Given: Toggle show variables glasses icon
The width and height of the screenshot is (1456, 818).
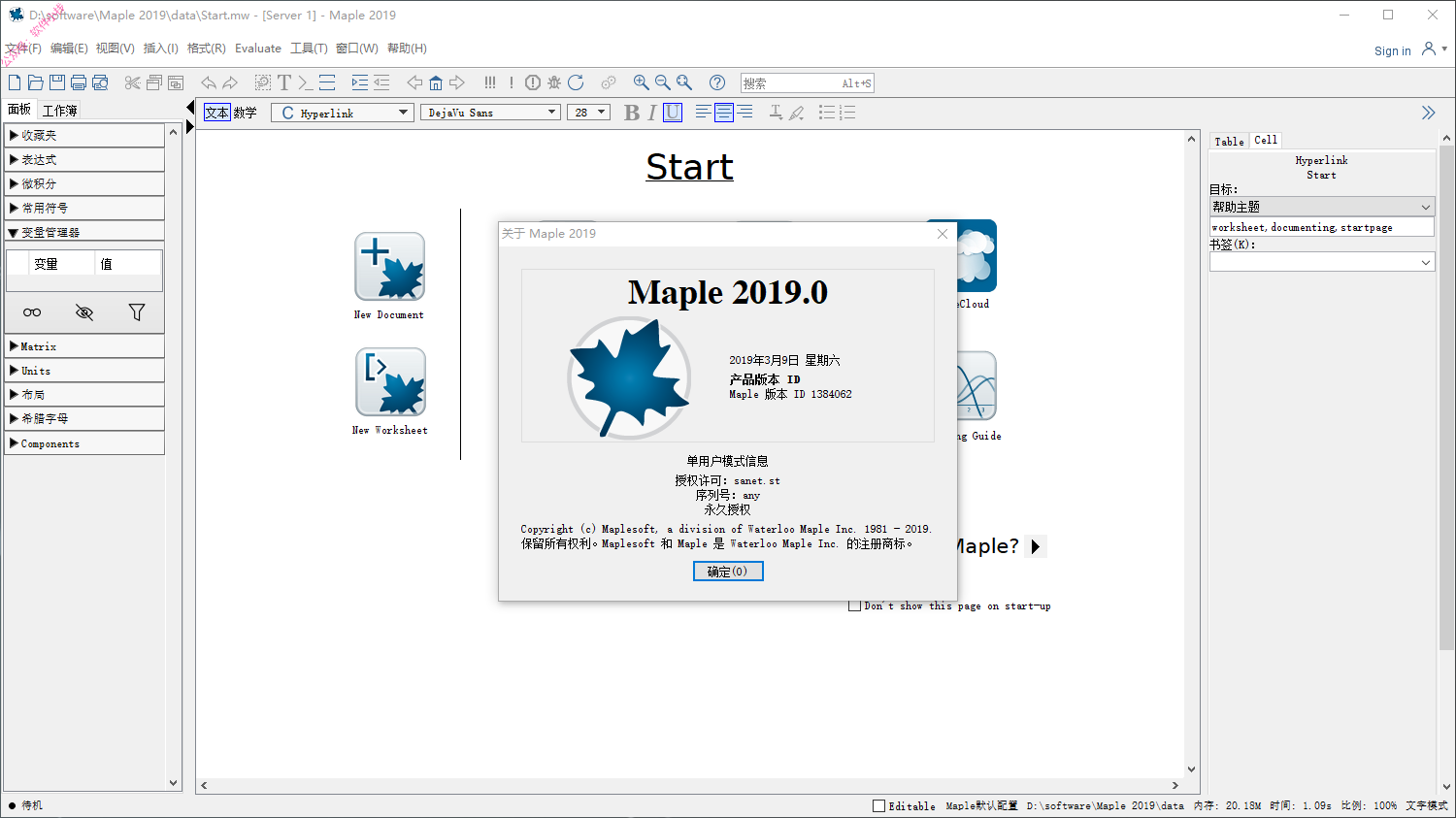Looking at the screenshot, I should (x=32, y=312).
